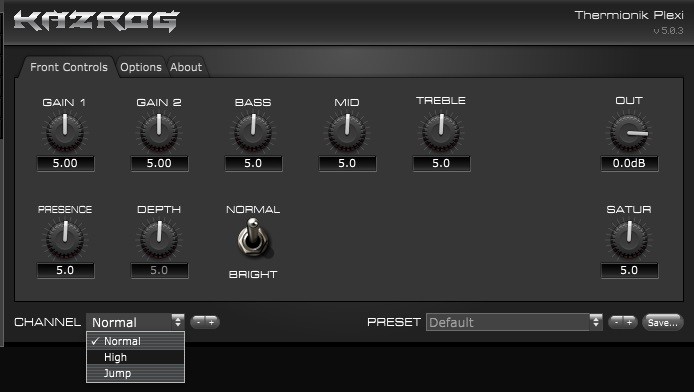Screen dimensions: 694x392
Task: Open the Preset Default dropdown
Action: click(x=514, y=322)
